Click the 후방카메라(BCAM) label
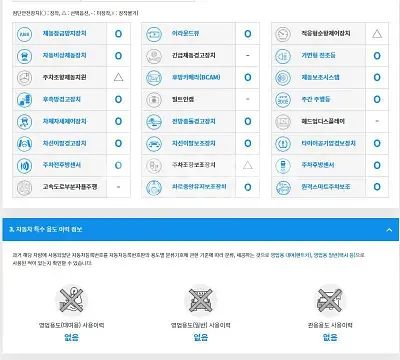Viewport: 400px width, 360px height. (196, 77)
